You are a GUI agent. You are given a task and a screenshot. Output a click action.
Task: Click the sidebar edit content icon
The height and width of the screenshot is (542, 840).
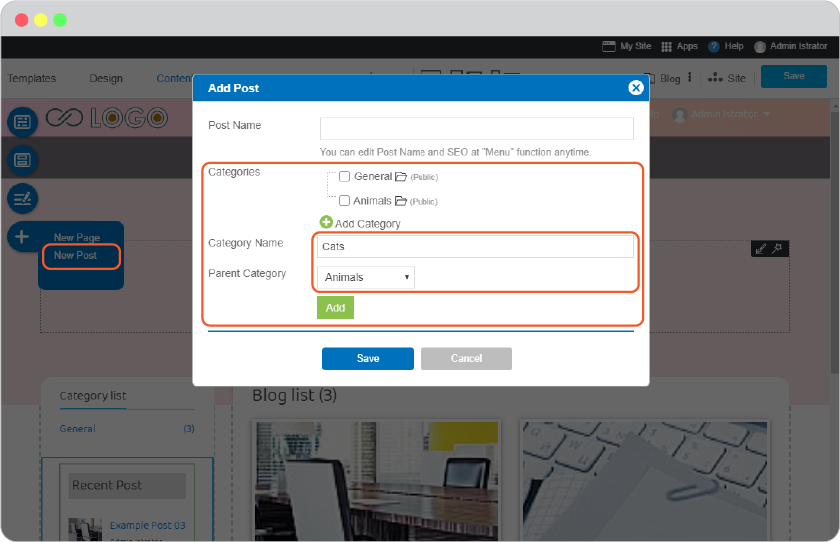pos(22,199)
